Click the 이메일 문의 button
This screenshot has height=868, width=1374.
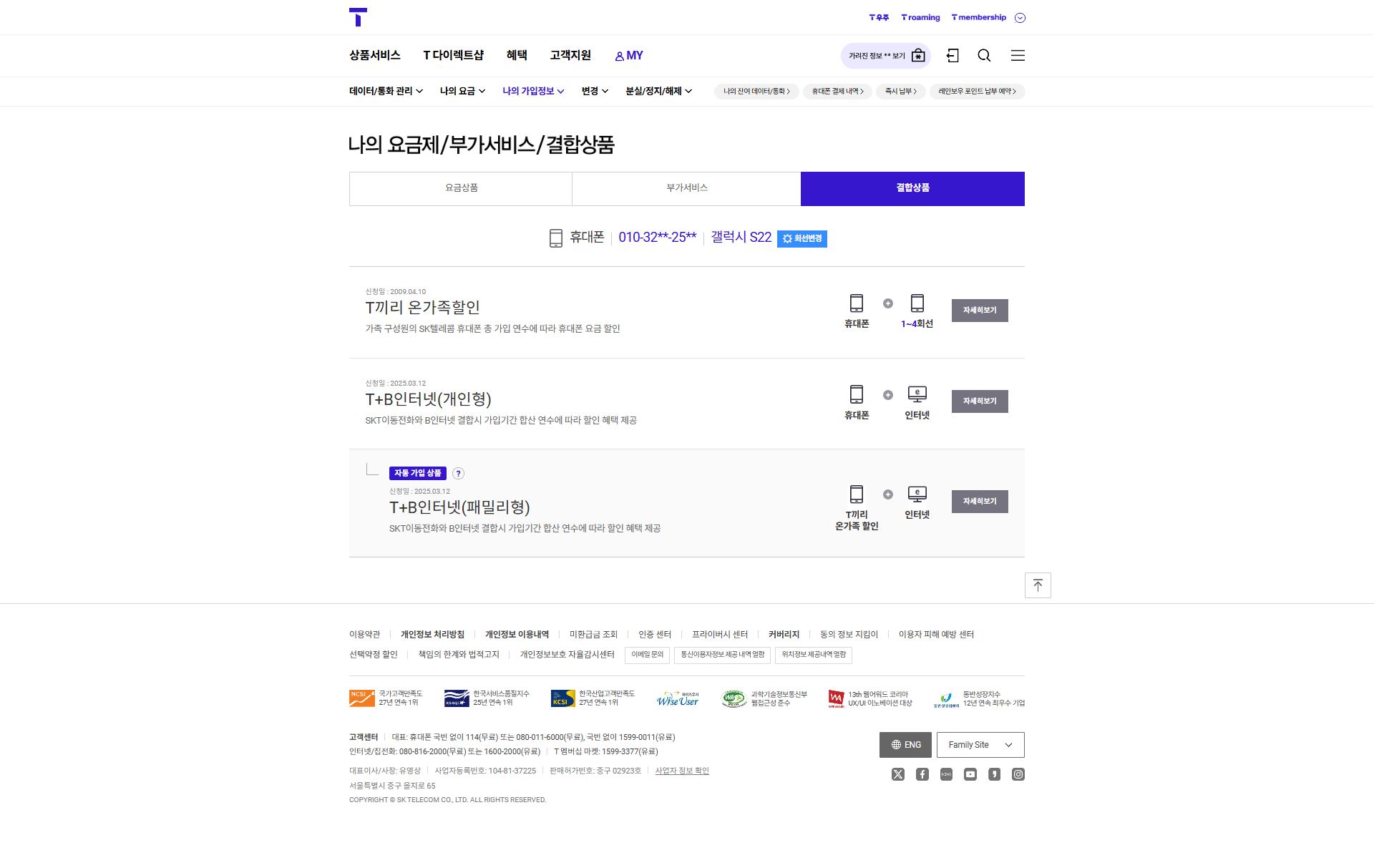648,655
